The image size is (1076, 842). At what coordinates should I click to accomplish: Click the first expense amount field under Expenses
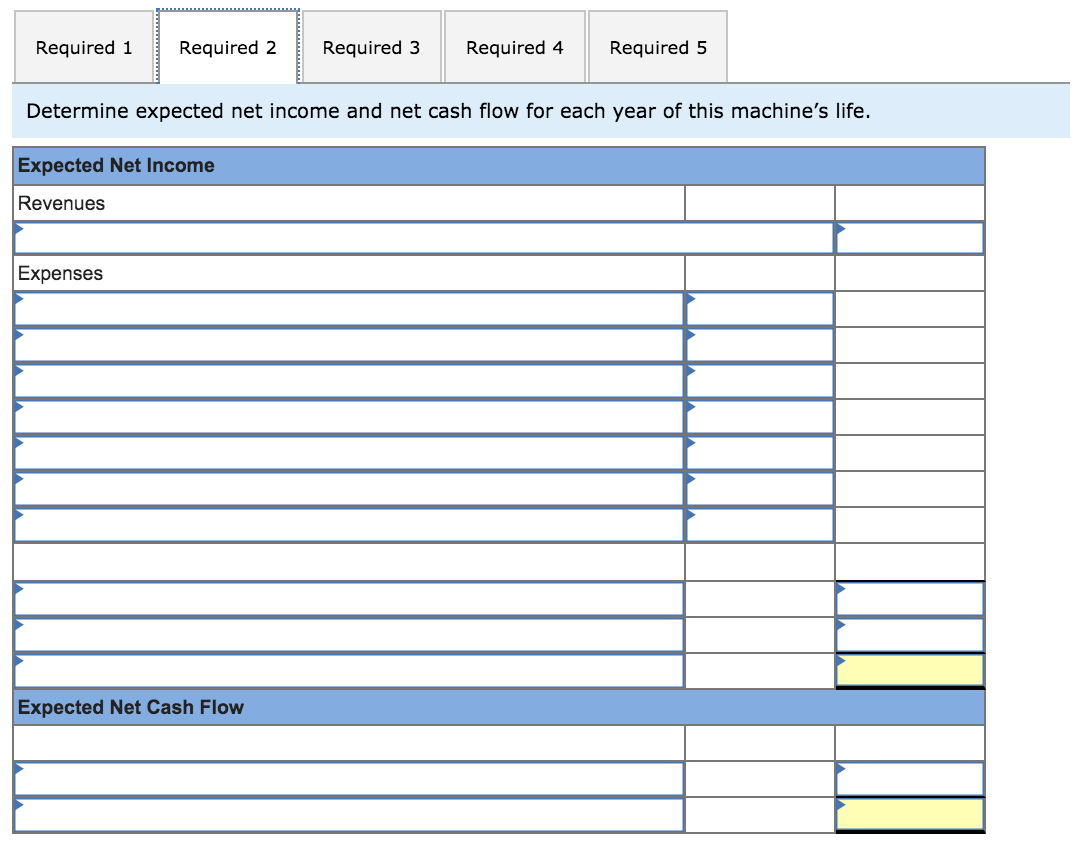[760, 309]
